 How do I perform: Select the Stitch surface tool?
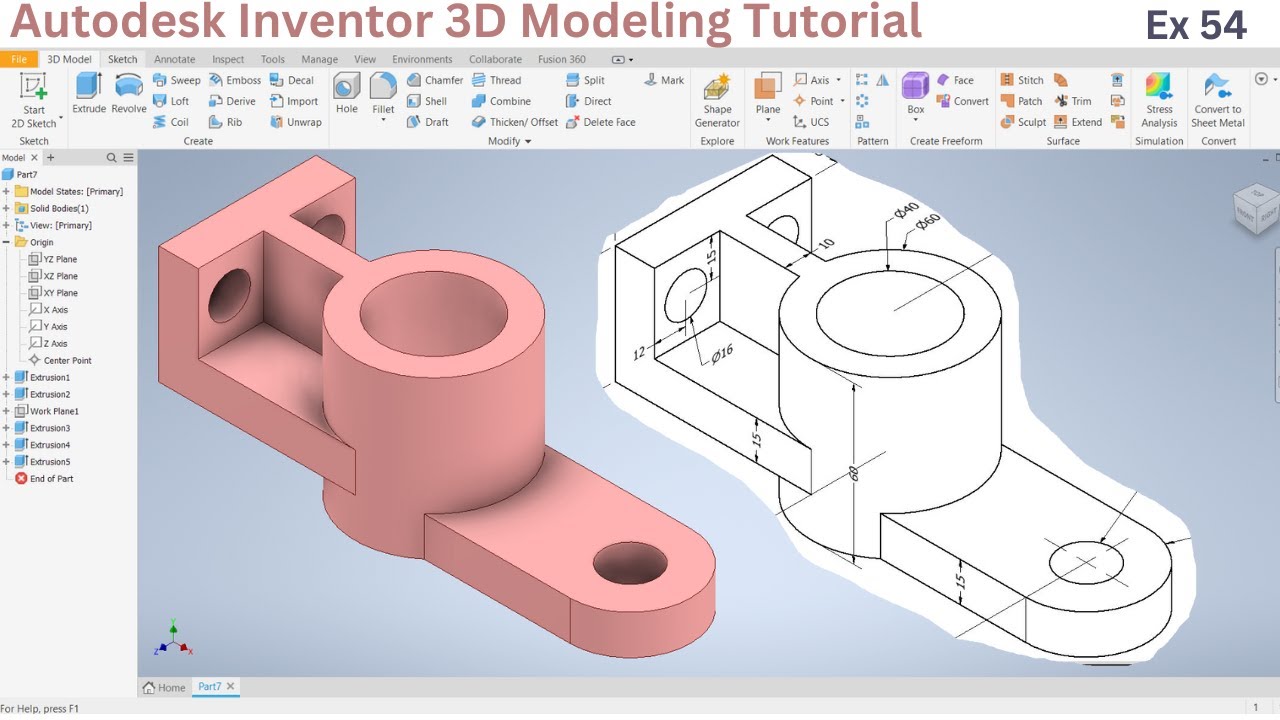pos(1022,80)
